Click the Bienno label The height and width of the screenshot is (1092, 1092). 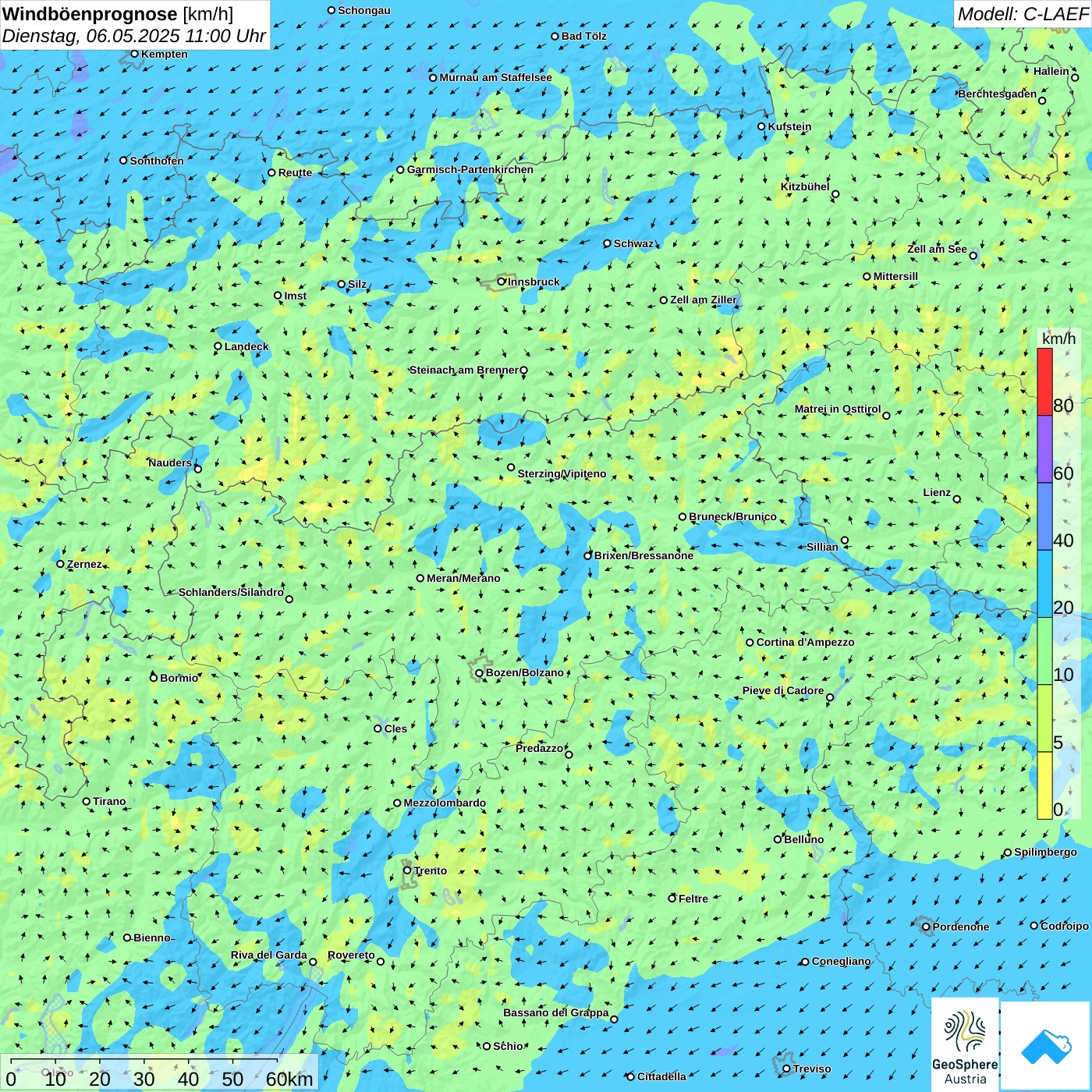[151, 938]
